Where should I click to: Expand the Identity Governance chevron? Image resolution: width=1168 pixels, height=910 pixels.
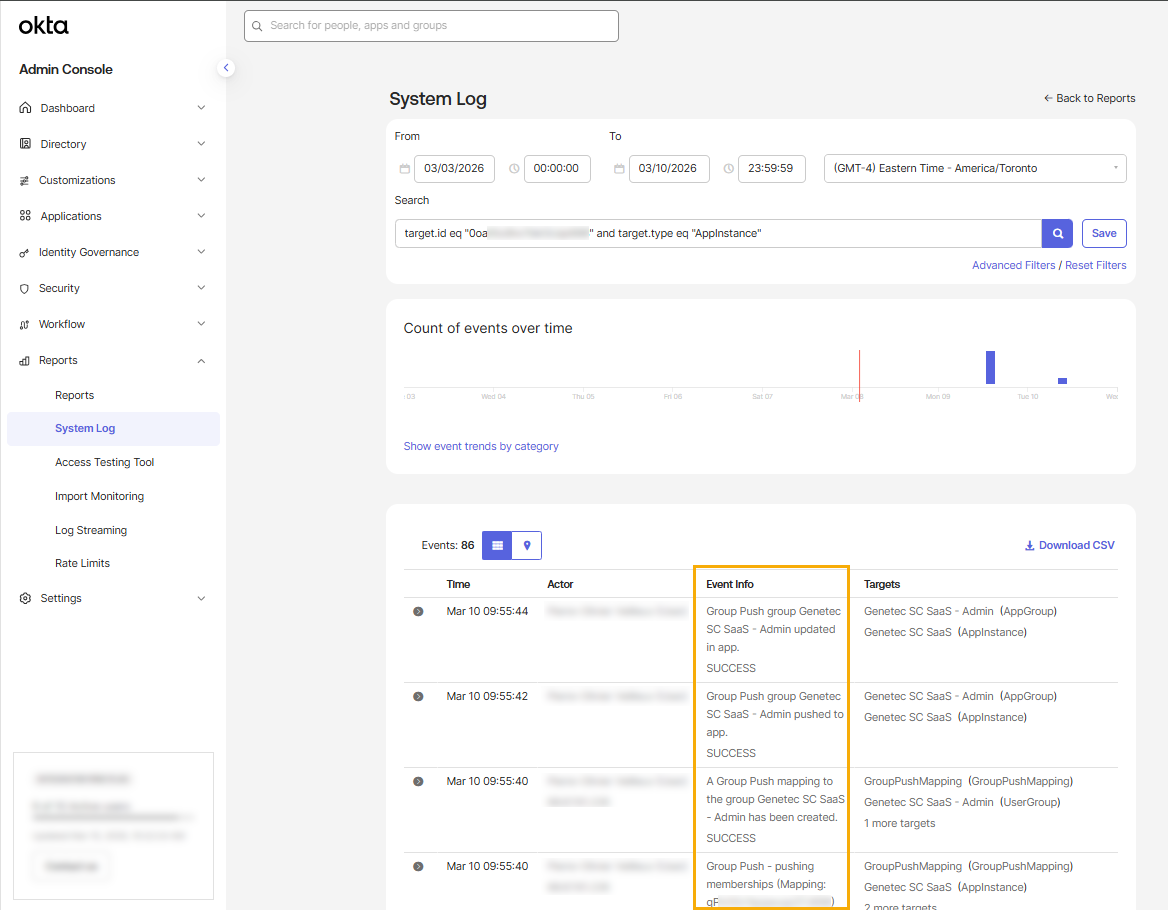pos(201,252)
